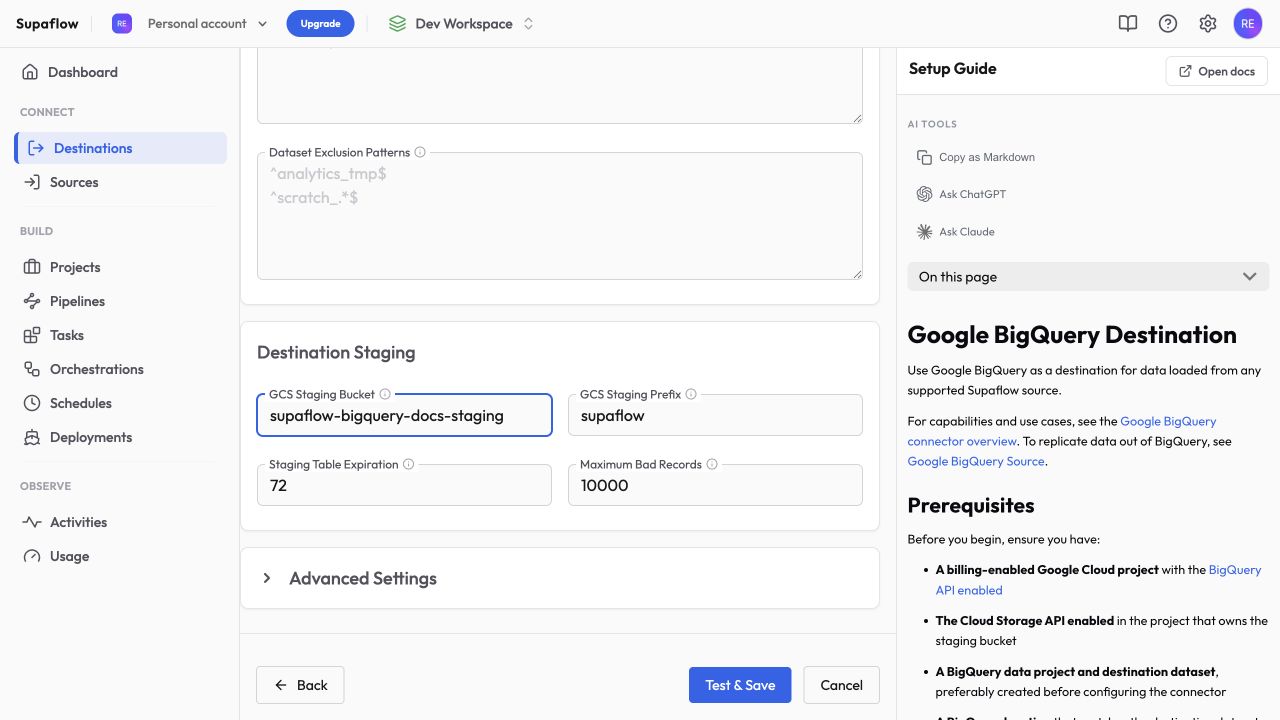
Task: Click the Ask Claude logo icon
Action: coord(924,231)
